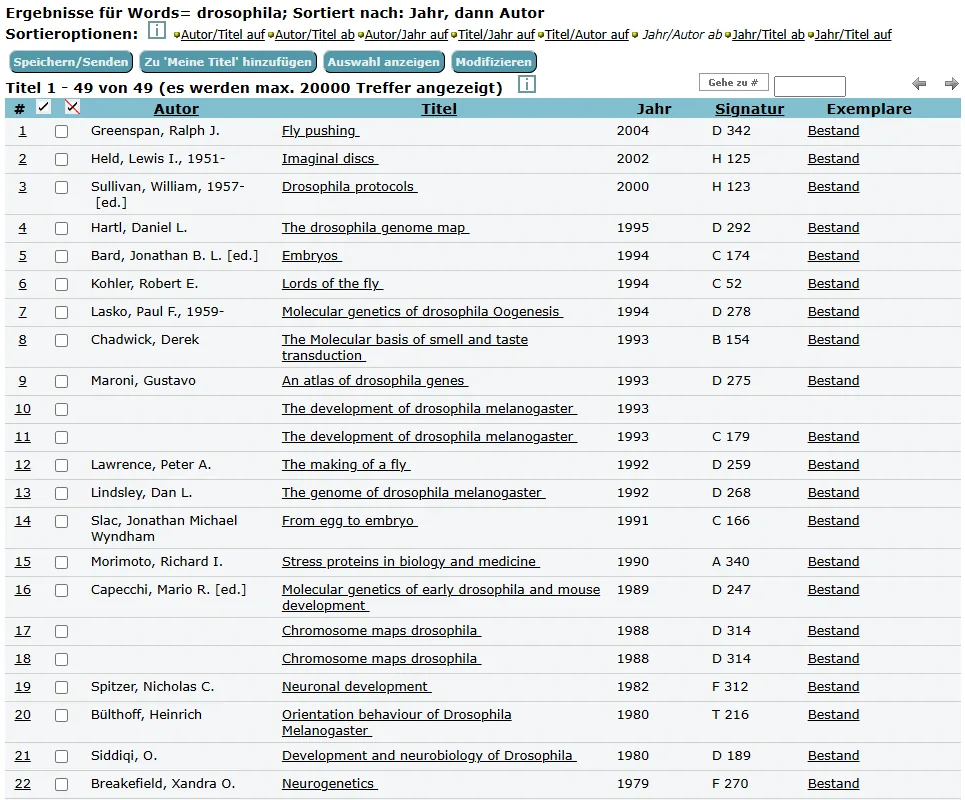Add selection via Zu 'Meine Titel' hinzufügen
The width and height of the screenshot is (965, 800).
point(228,62)
